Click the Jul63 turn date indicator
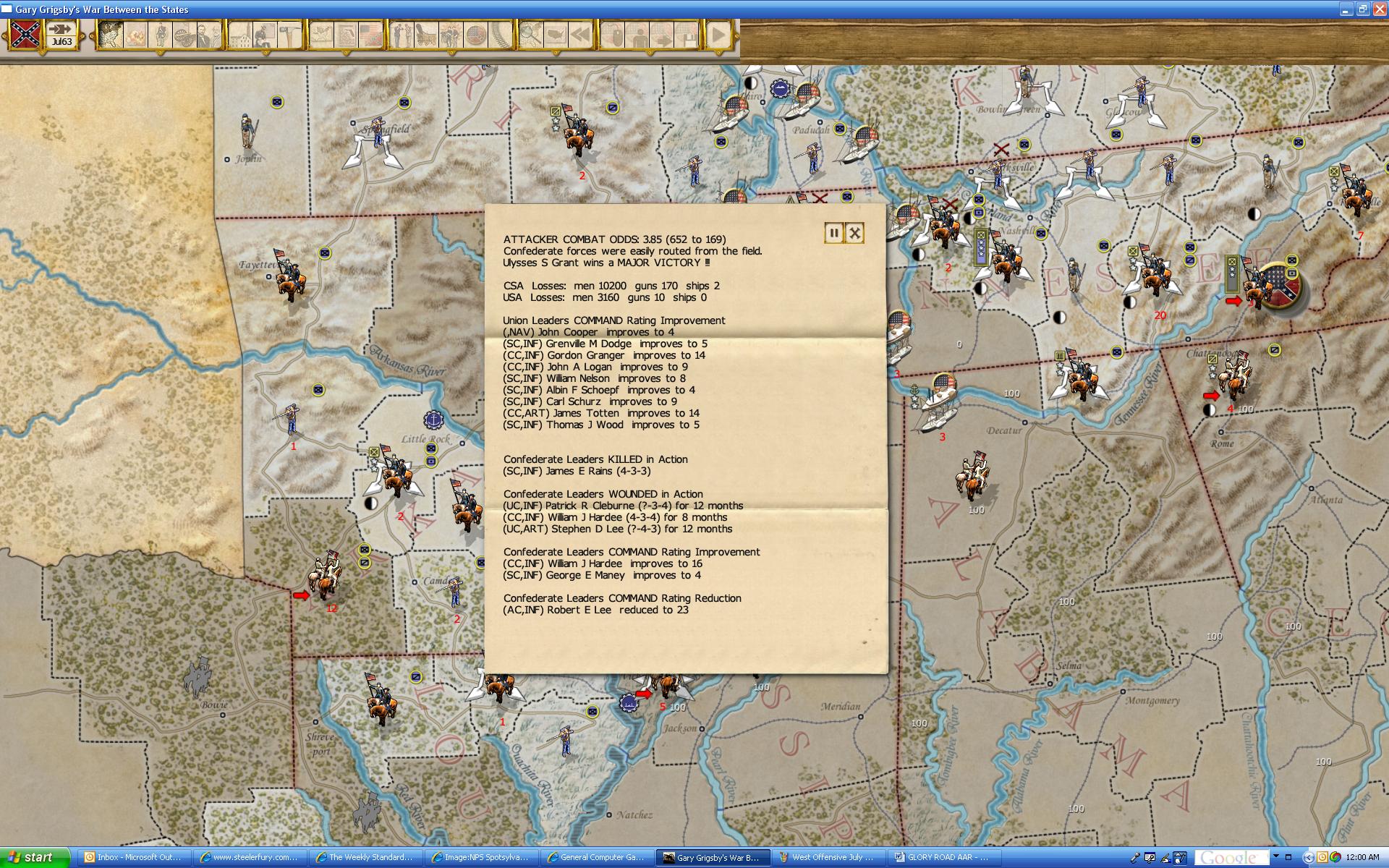This screenshot has height=868, width=1389. tap(61, 34)
